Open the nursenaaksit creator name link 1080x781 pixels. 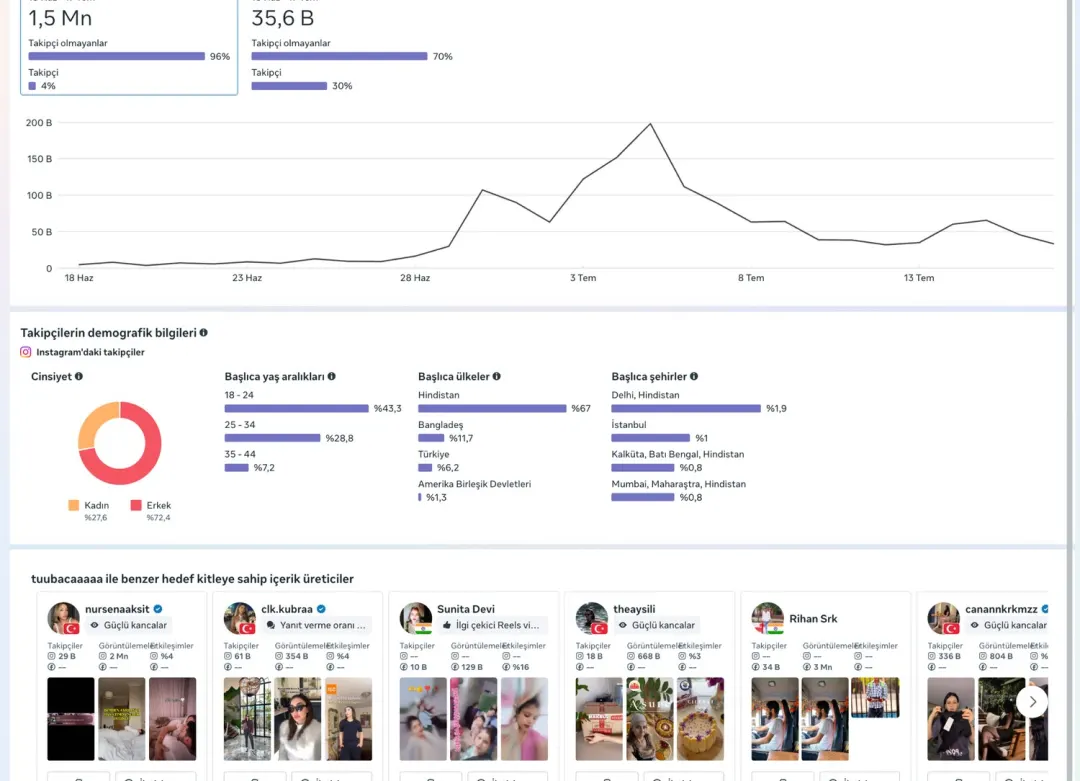tap(117, 609)
